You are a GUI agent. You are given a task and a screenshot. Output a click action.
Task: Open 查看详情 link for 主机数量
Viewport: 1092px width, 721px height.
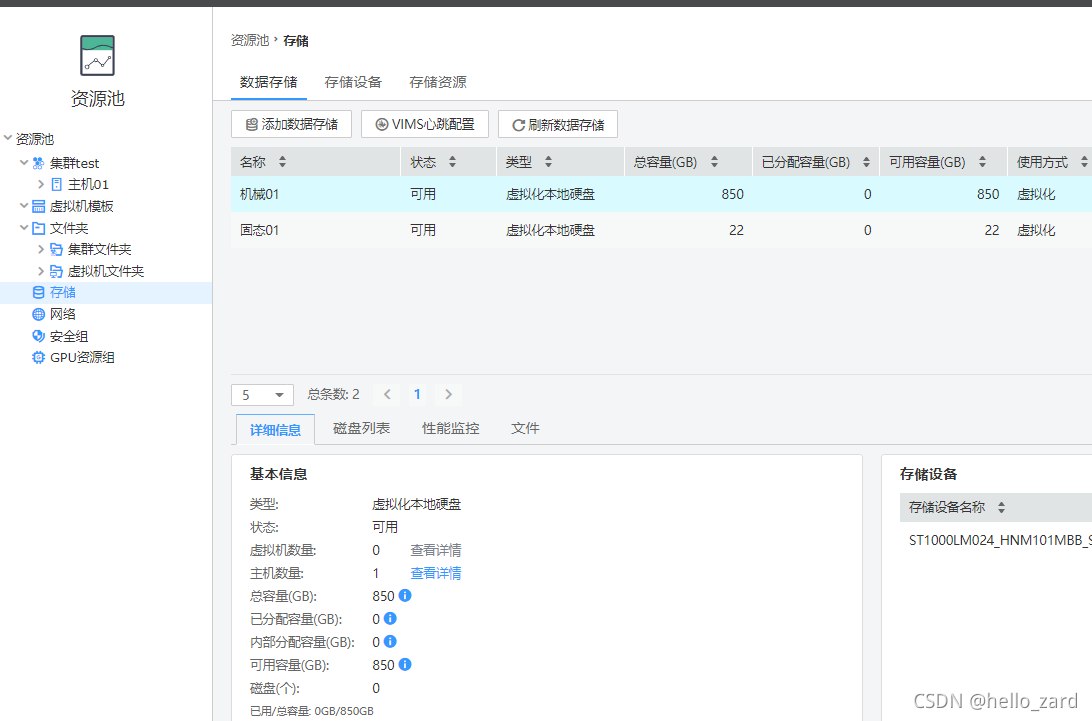coord(436,573)
